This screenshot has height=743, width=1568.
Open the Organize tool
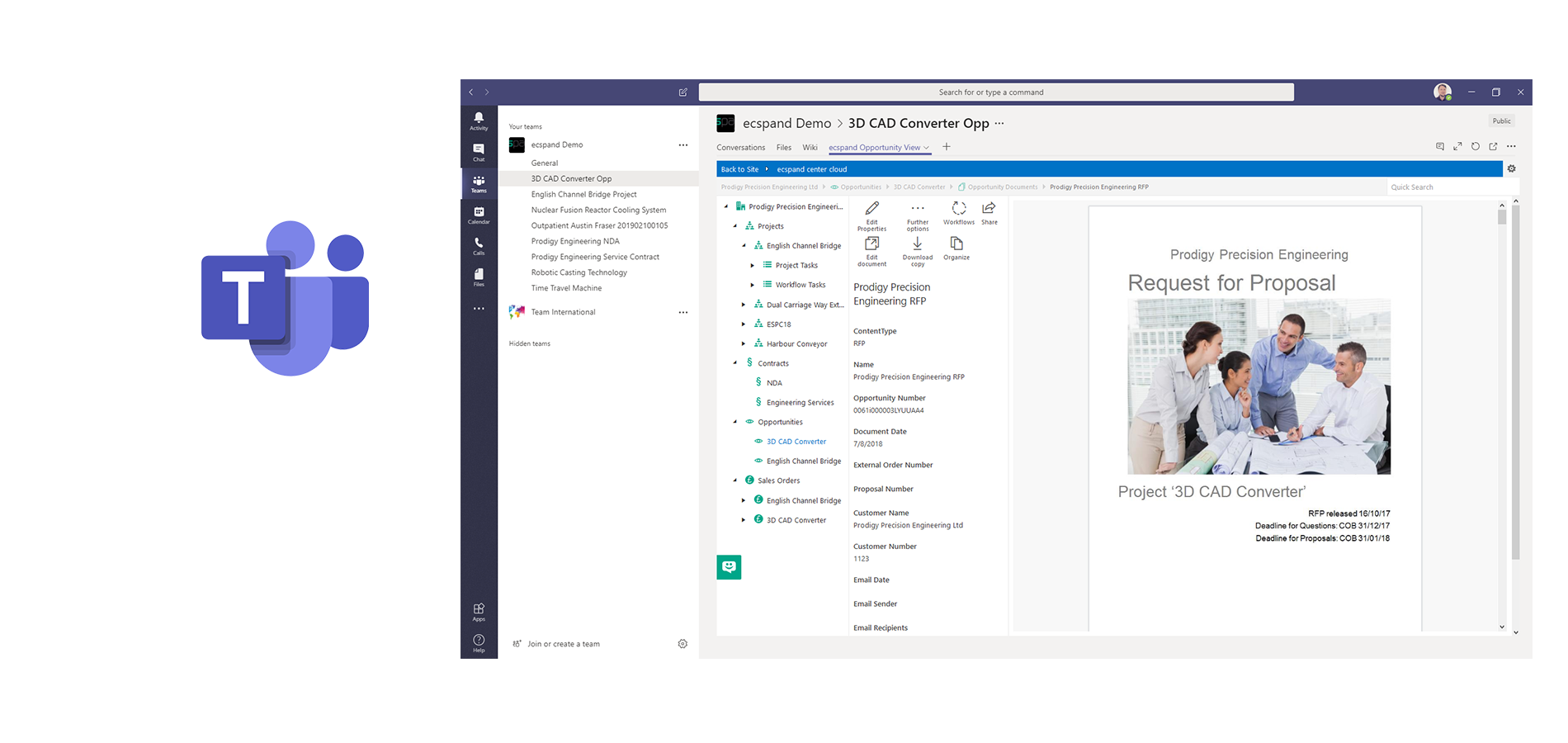(956, 248)
